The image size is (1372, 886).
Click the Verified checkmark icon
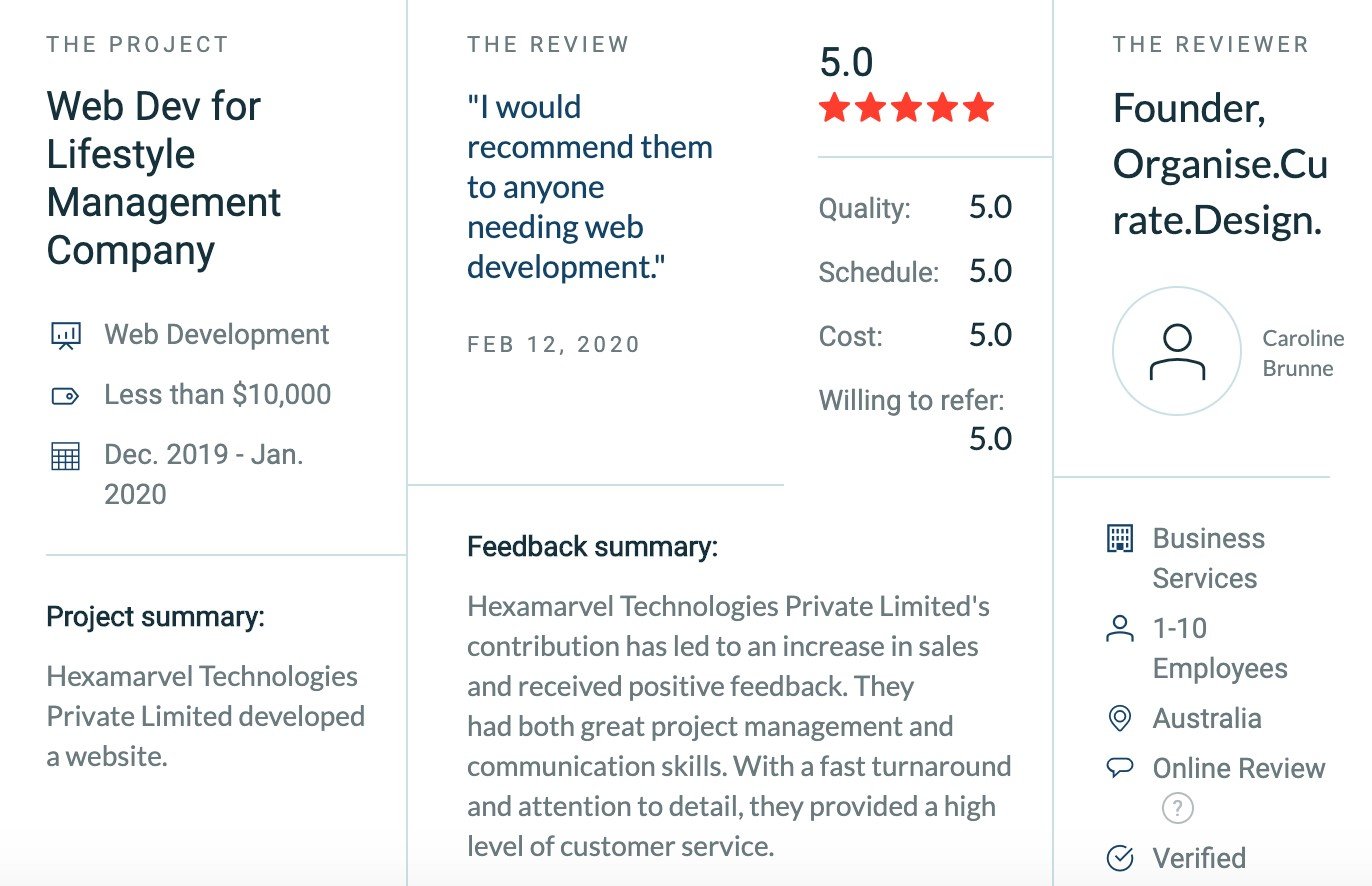(1120, 858)
